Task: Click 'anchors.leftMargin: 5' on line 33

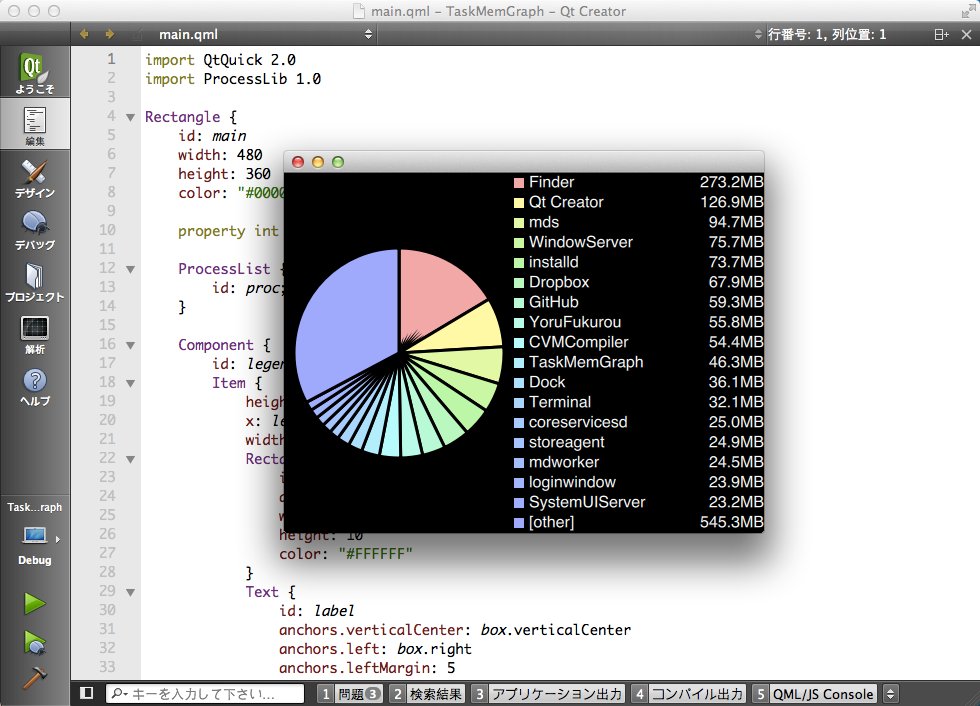Action: coord(367,669)
